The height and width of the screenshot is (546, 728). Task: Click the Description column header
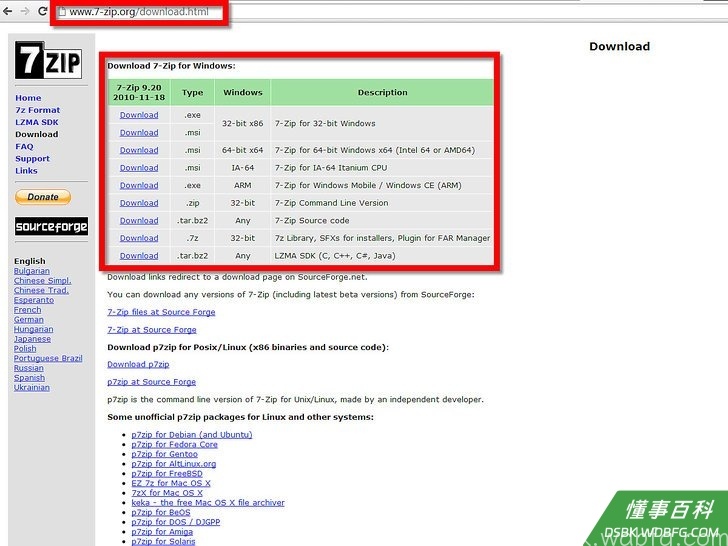(382, 92)
